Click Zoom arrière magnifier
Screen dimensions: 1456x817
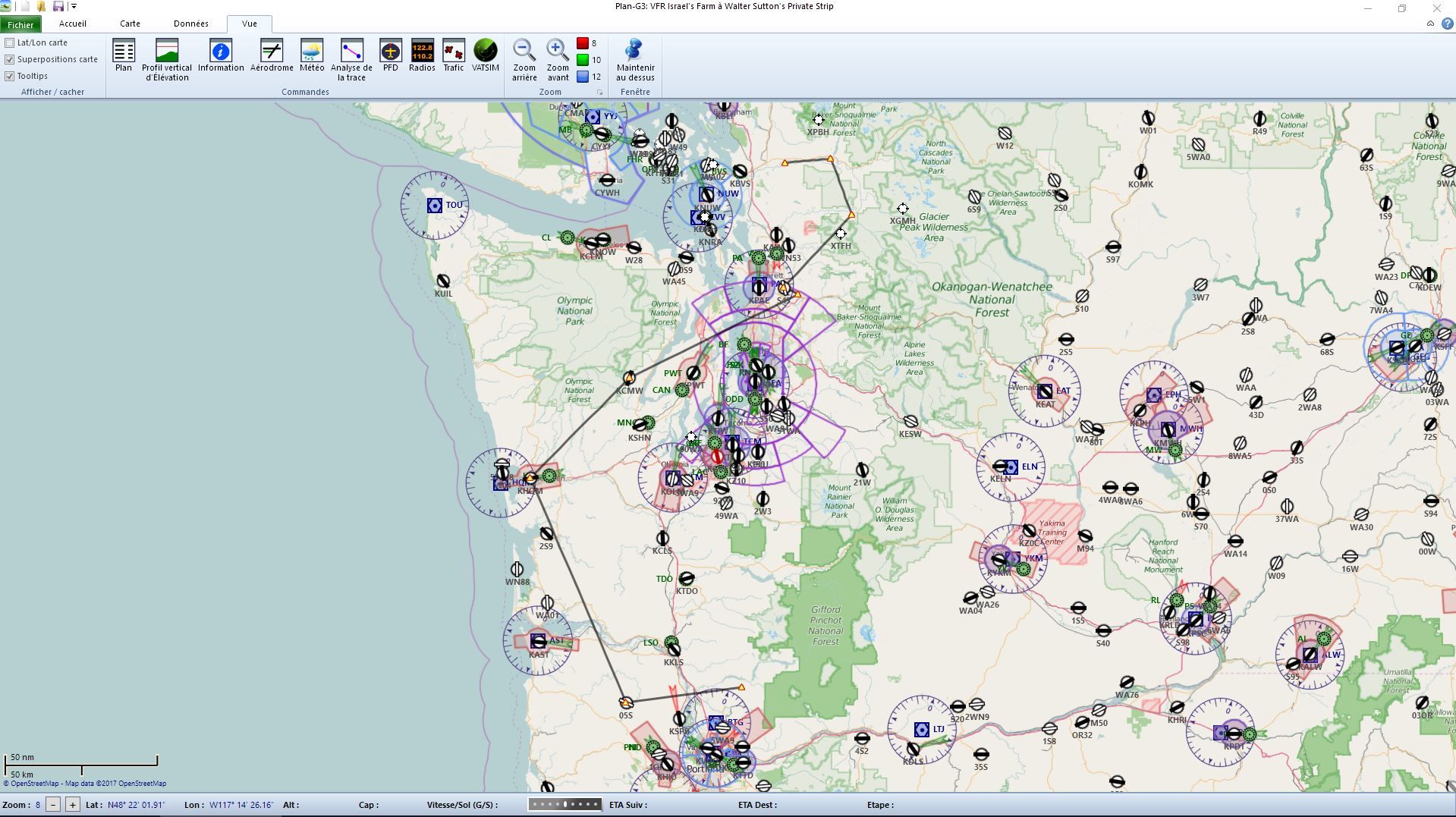pos(524,60)
